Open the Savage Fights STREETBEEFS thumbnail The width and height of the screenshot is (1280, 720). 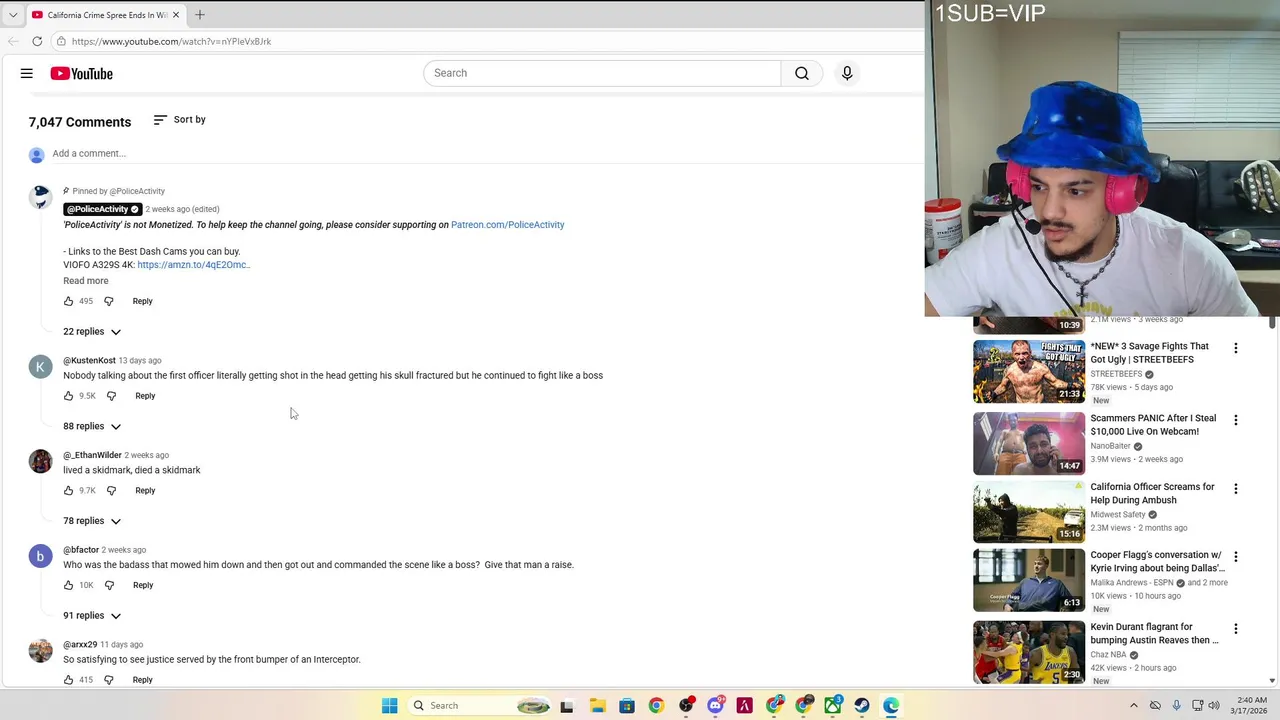1029,371
